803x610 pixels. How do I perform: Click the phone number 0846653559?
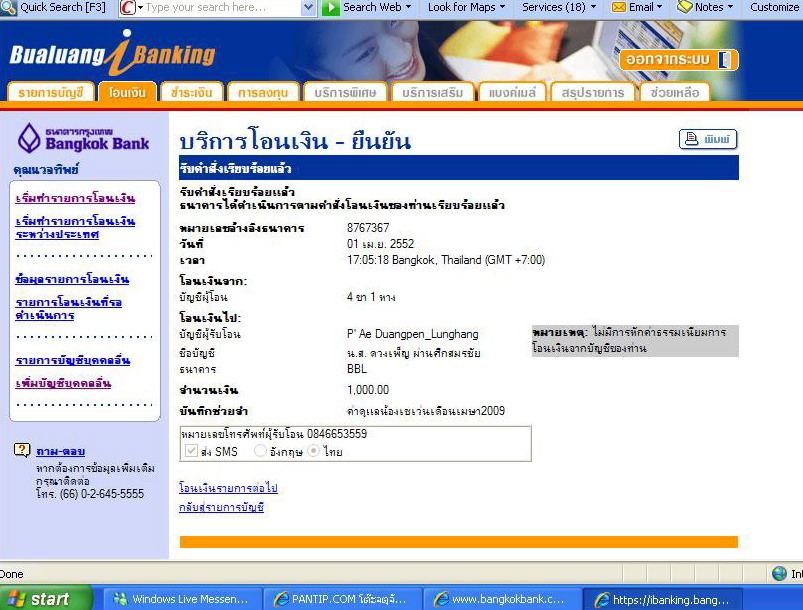(x=337, y=434)
